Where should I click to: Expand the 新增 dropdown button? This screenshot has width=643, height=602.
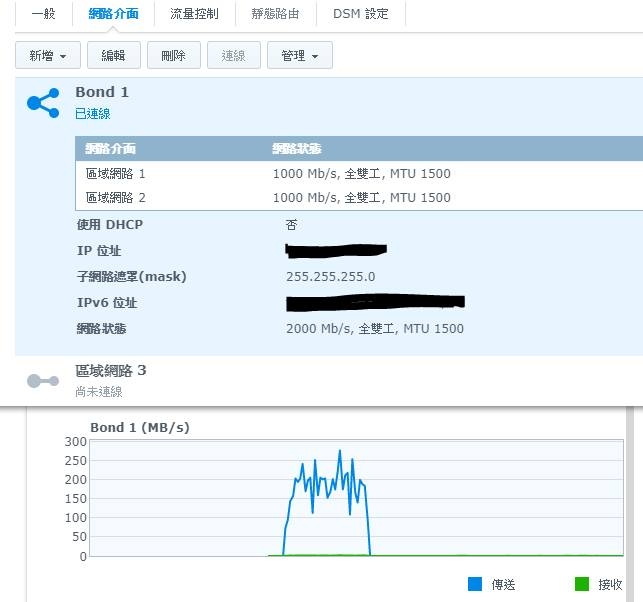[x=48, y=55]
